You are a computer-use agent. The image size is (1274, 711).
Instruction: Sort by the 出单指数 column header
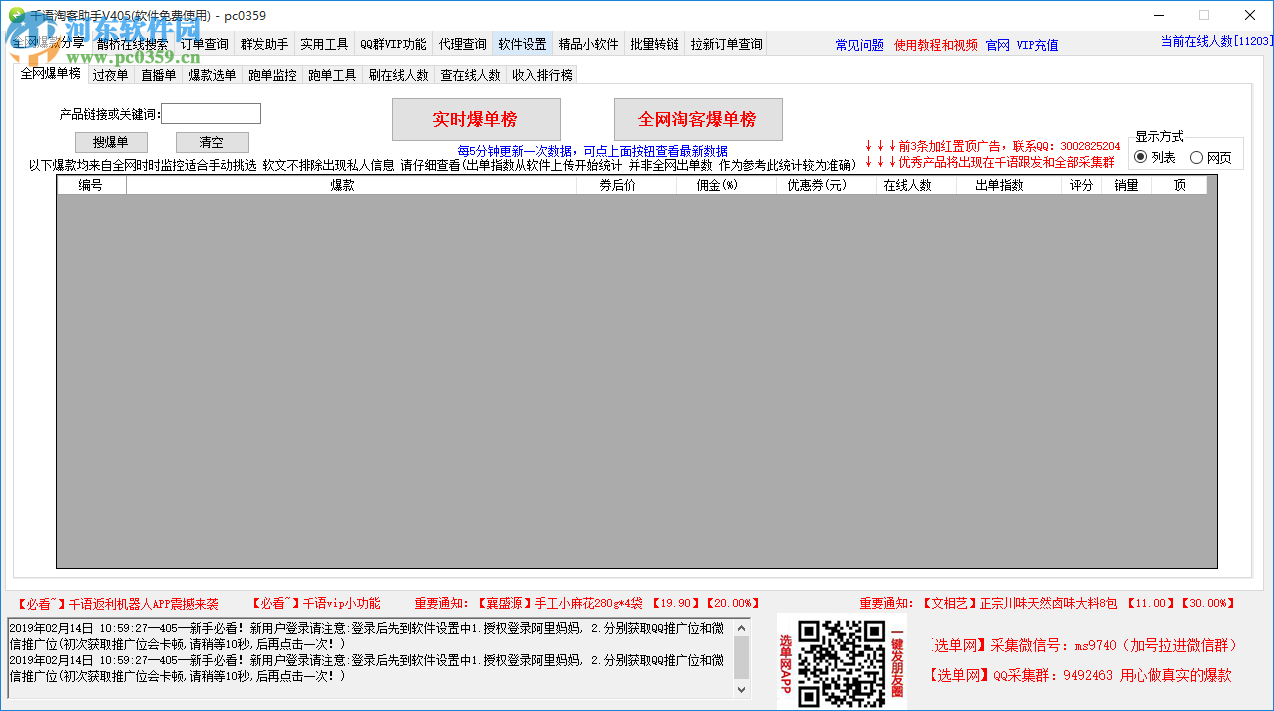pos(1008,185)
